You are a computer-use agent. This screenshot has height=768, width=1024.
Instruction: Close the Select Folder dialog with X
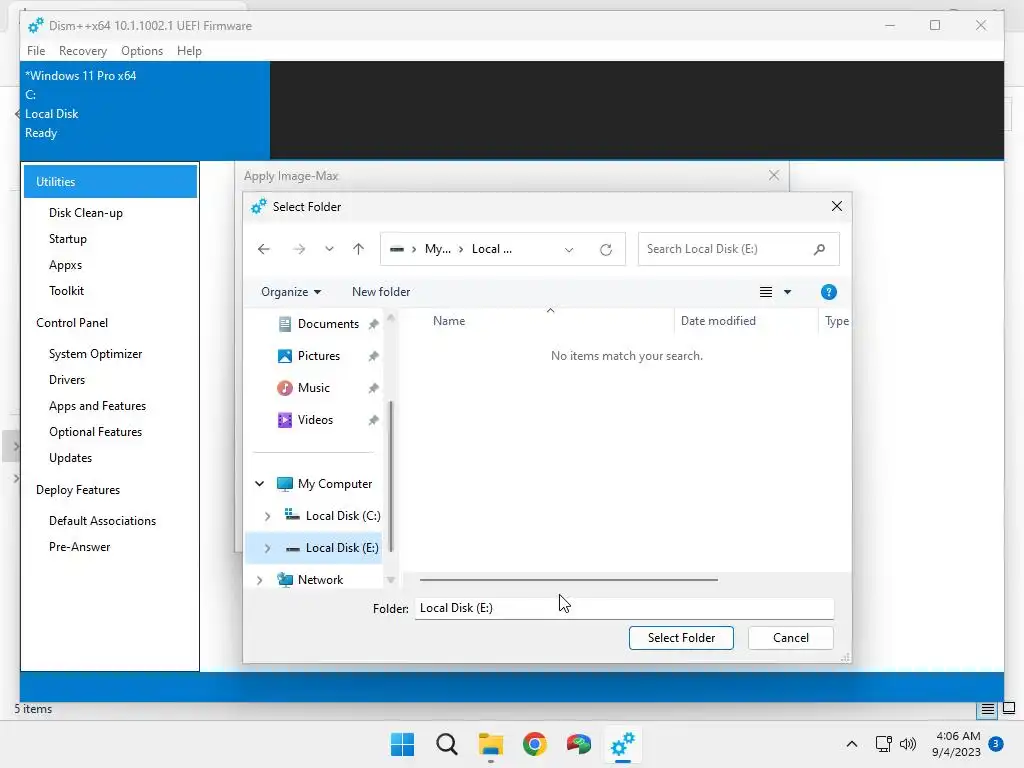click(x=837, y=206)
